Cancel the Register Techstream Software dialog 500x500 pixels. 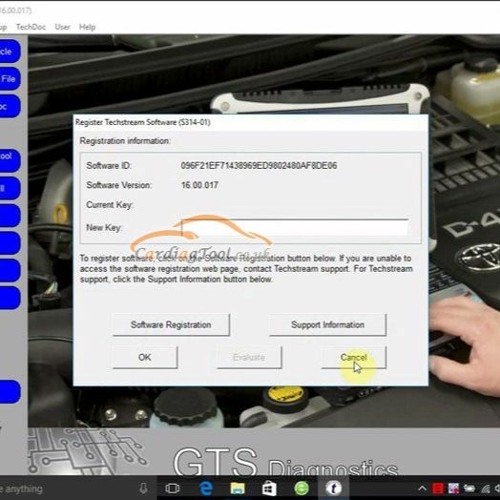(x=354, y=357)
